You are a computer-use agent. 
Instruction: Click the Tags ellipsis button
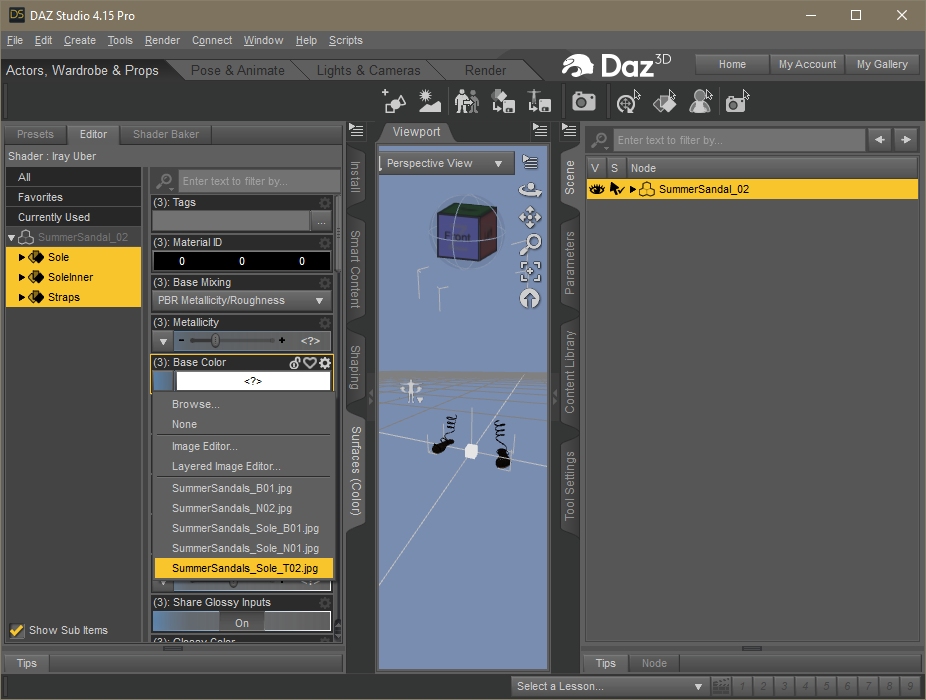tap(321, 222)
